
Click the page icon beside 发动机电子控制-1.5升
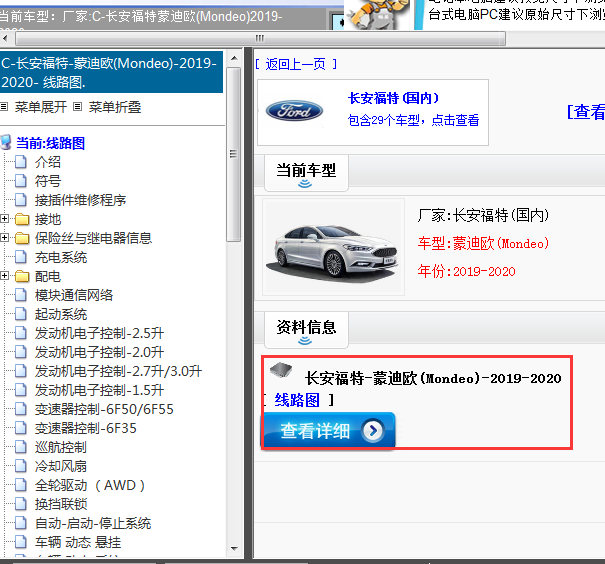tap(21, 390)
